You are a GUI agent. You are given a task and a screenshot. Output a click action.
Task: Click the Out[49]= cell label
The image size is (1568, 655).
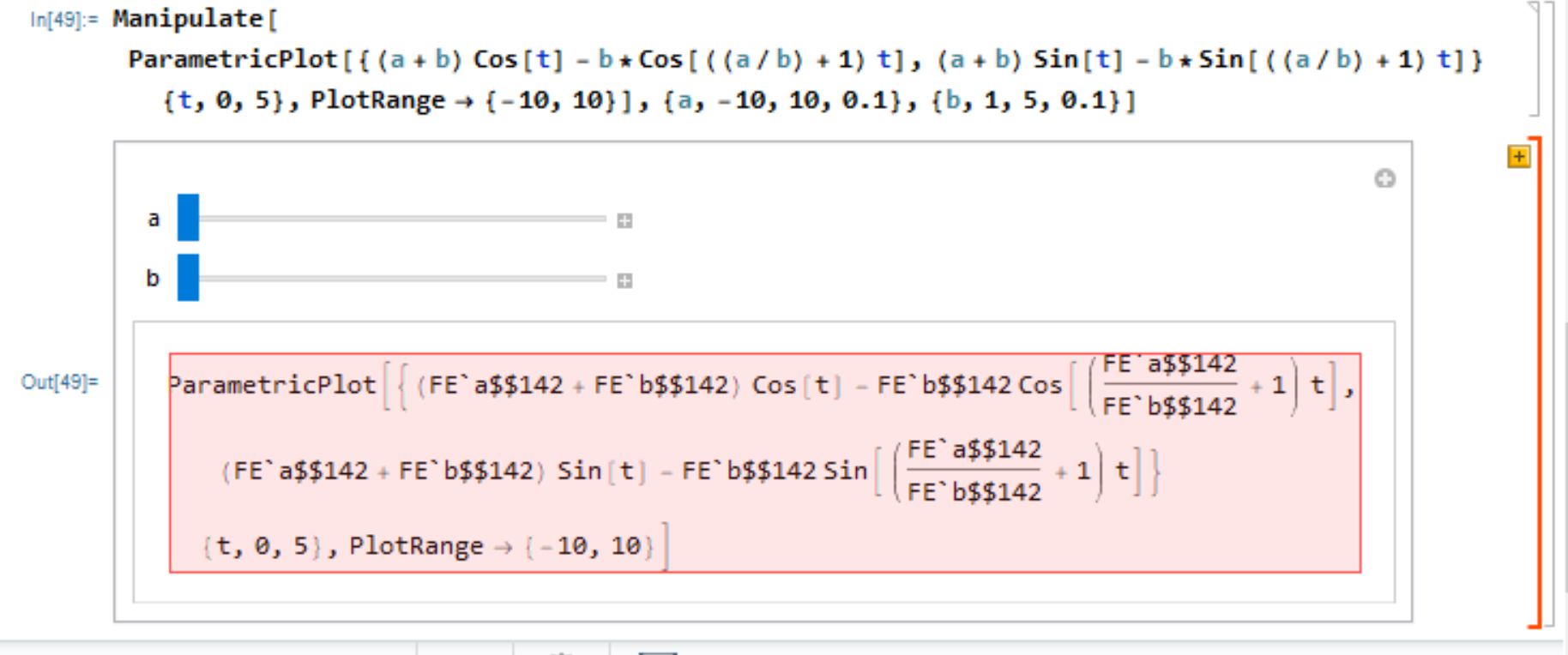pos(60,382)
